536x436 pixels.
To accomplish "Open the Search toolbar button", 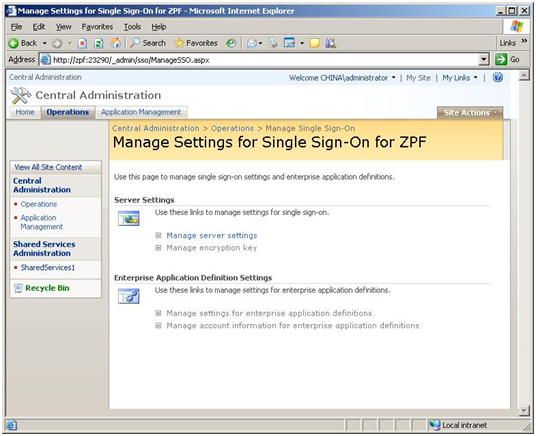I will coord(148,43).
